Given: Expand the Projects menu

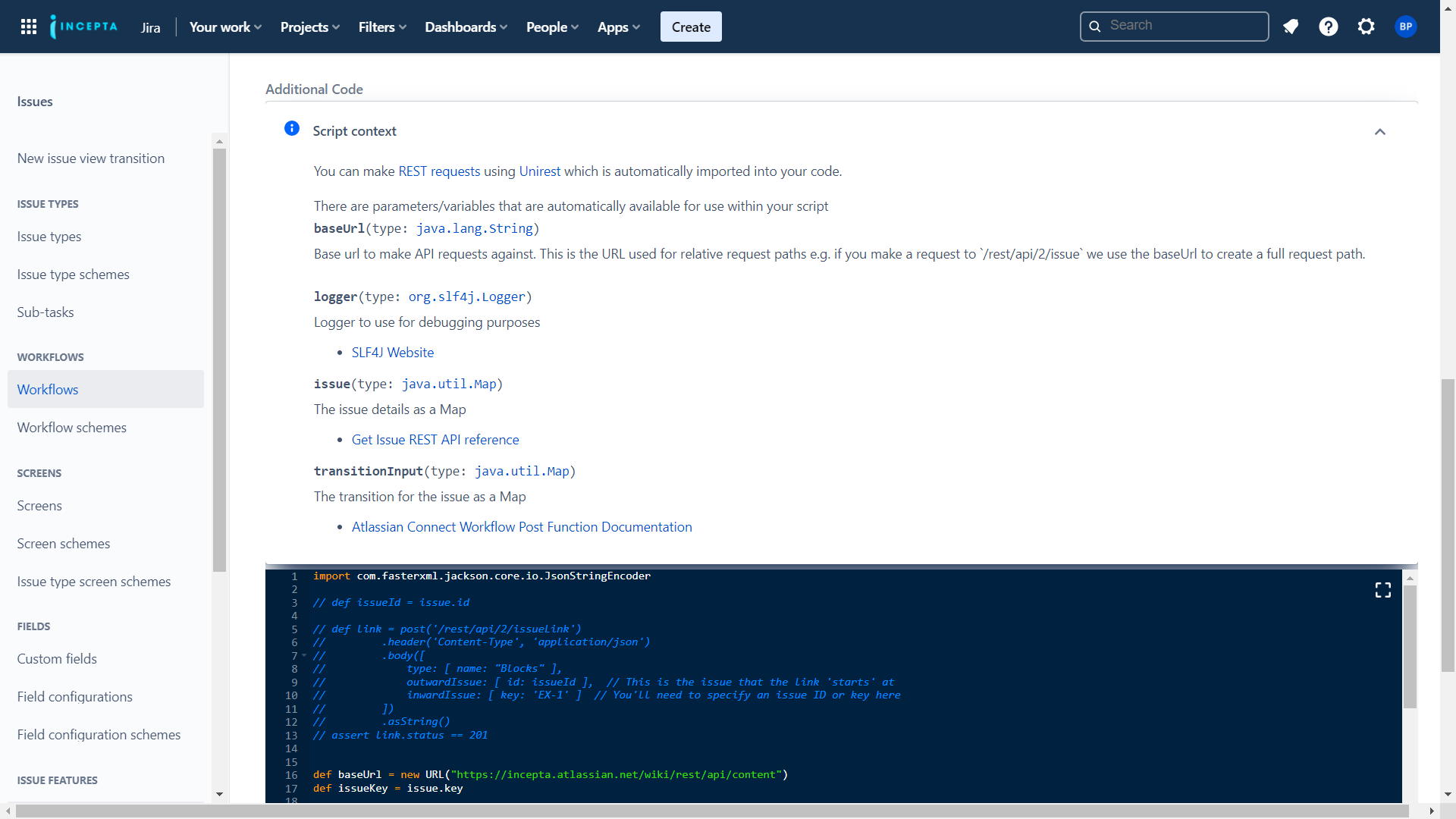Looking at the screenshot, I should click(x=309, y=27).
